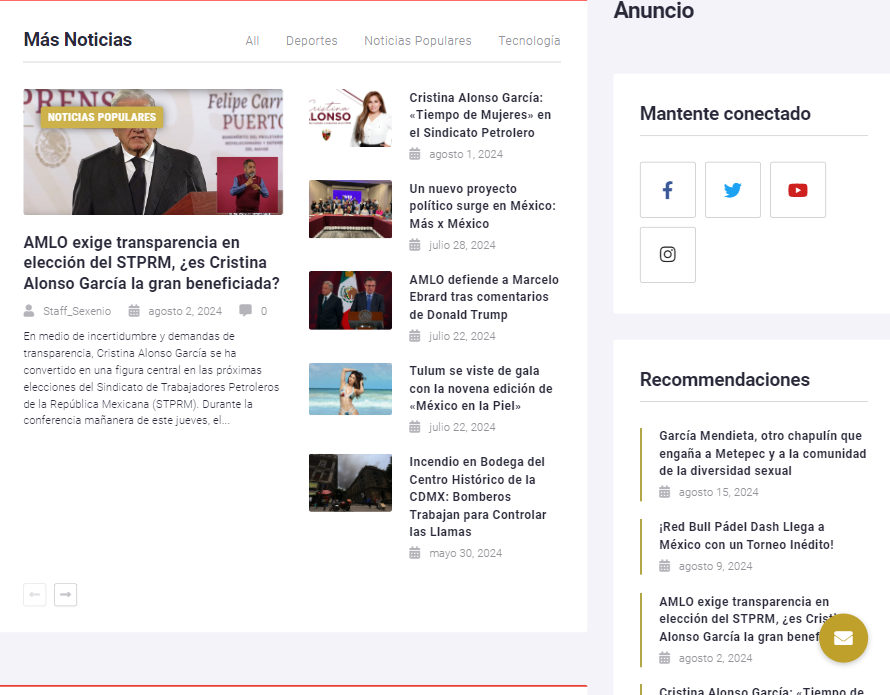
Task: Click the Noticias Populares badge on featured image
Action: click(102, 117)
